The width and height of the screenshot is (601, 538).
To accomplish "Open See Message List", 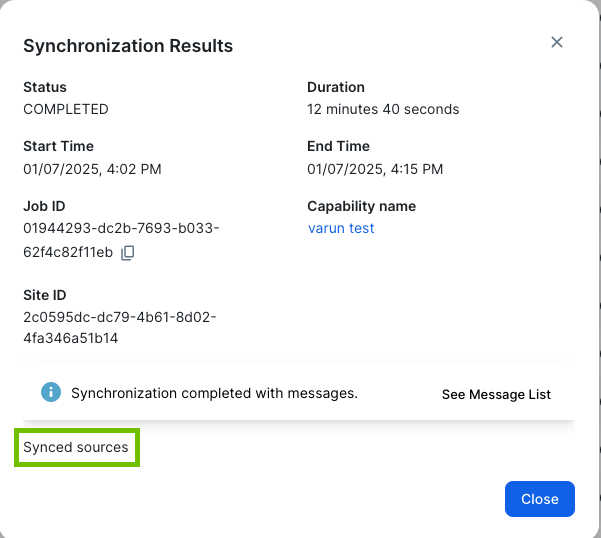I will 496,394.
